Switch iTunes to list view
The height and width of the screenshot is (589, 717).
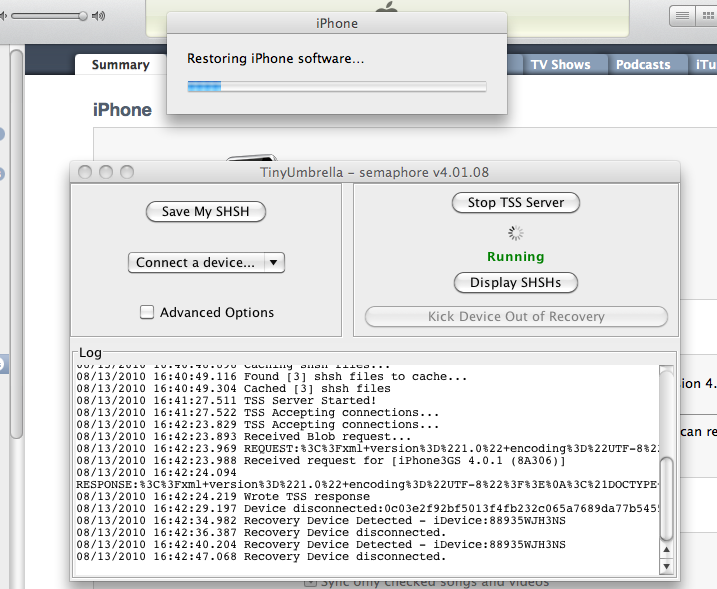point(682,16)
